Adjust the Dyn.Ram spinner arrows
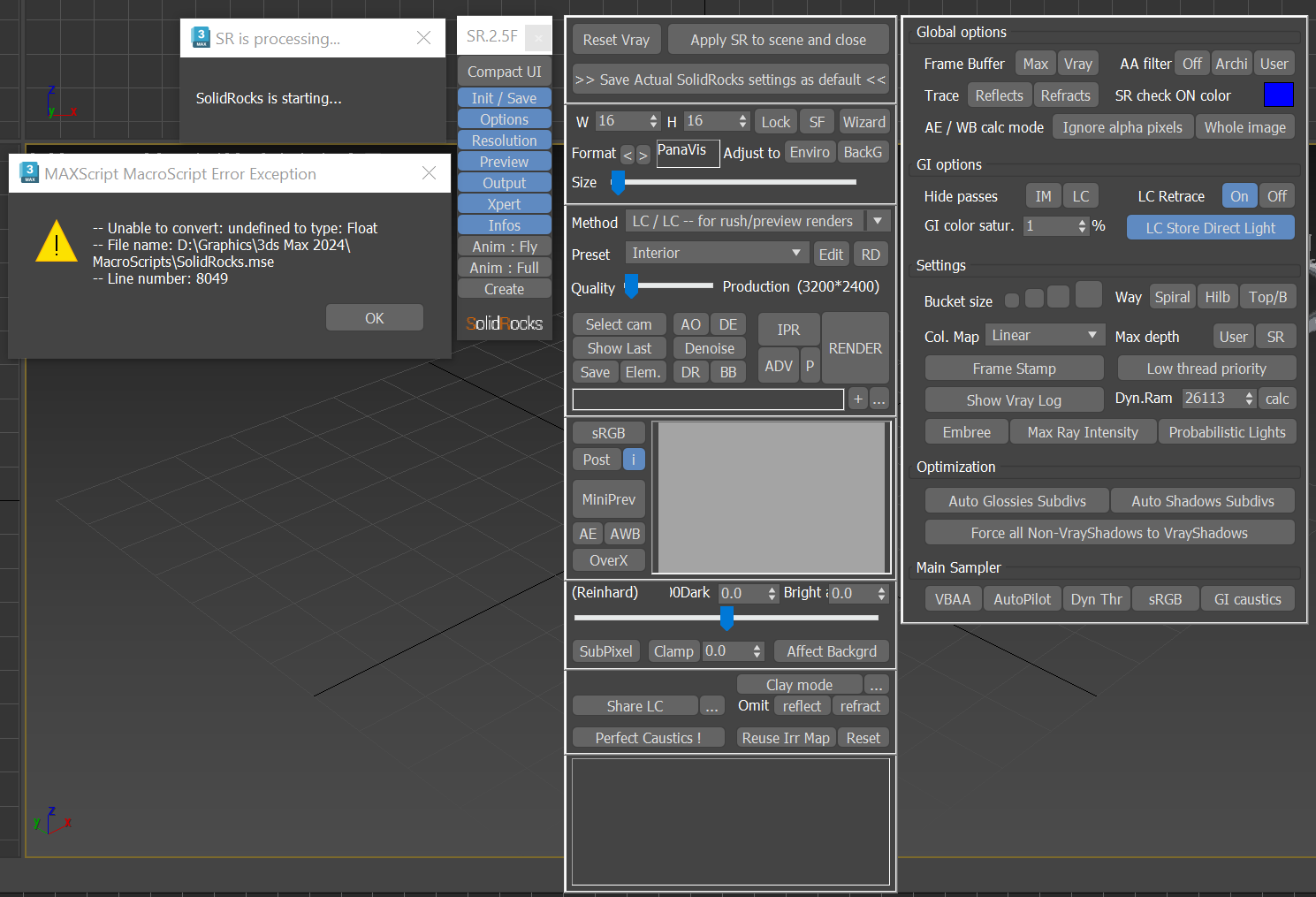Screen dimensions: 1316x897 (1249, 399)
